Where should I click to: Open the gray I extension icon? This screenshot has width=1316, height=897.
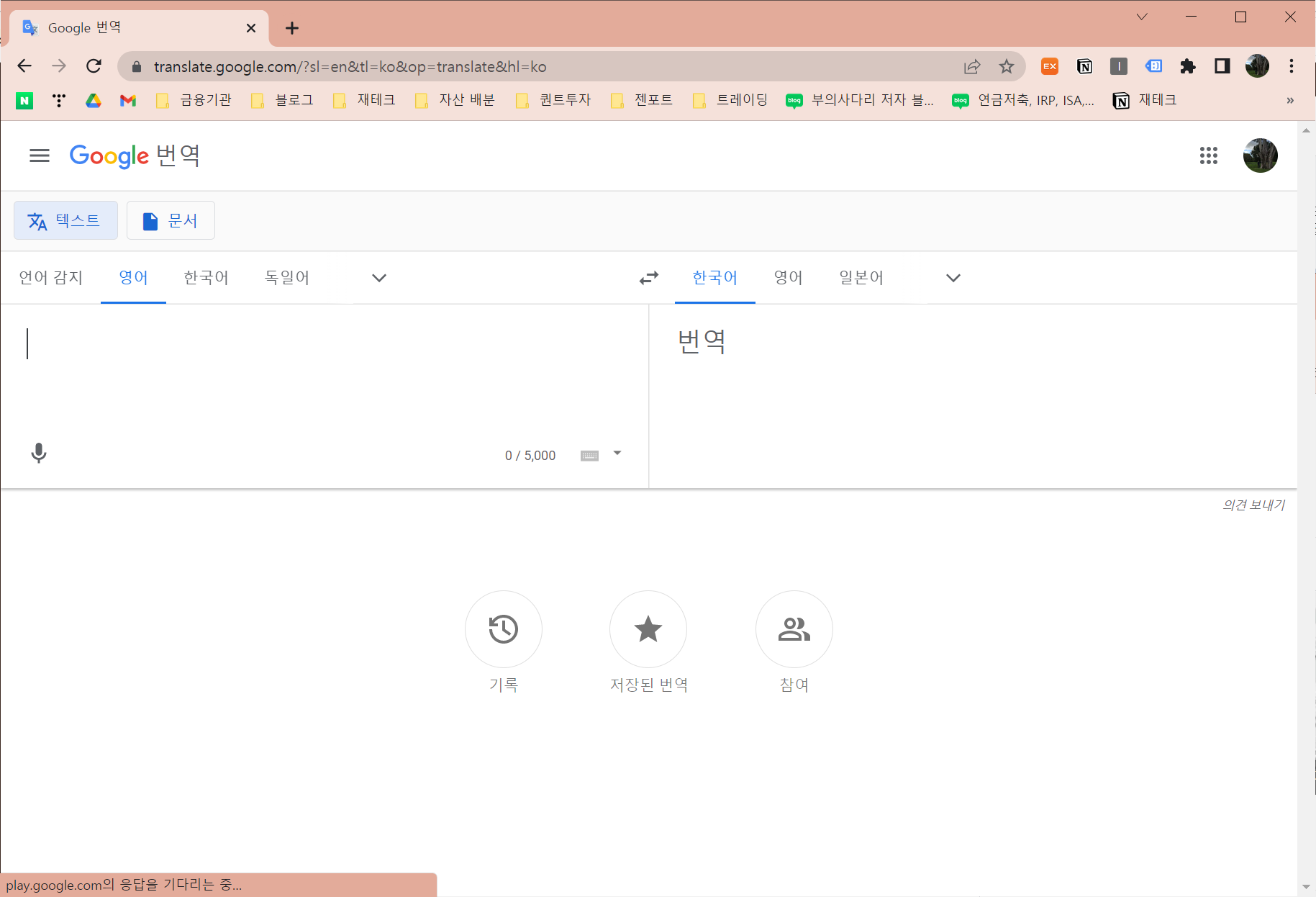1119,66
